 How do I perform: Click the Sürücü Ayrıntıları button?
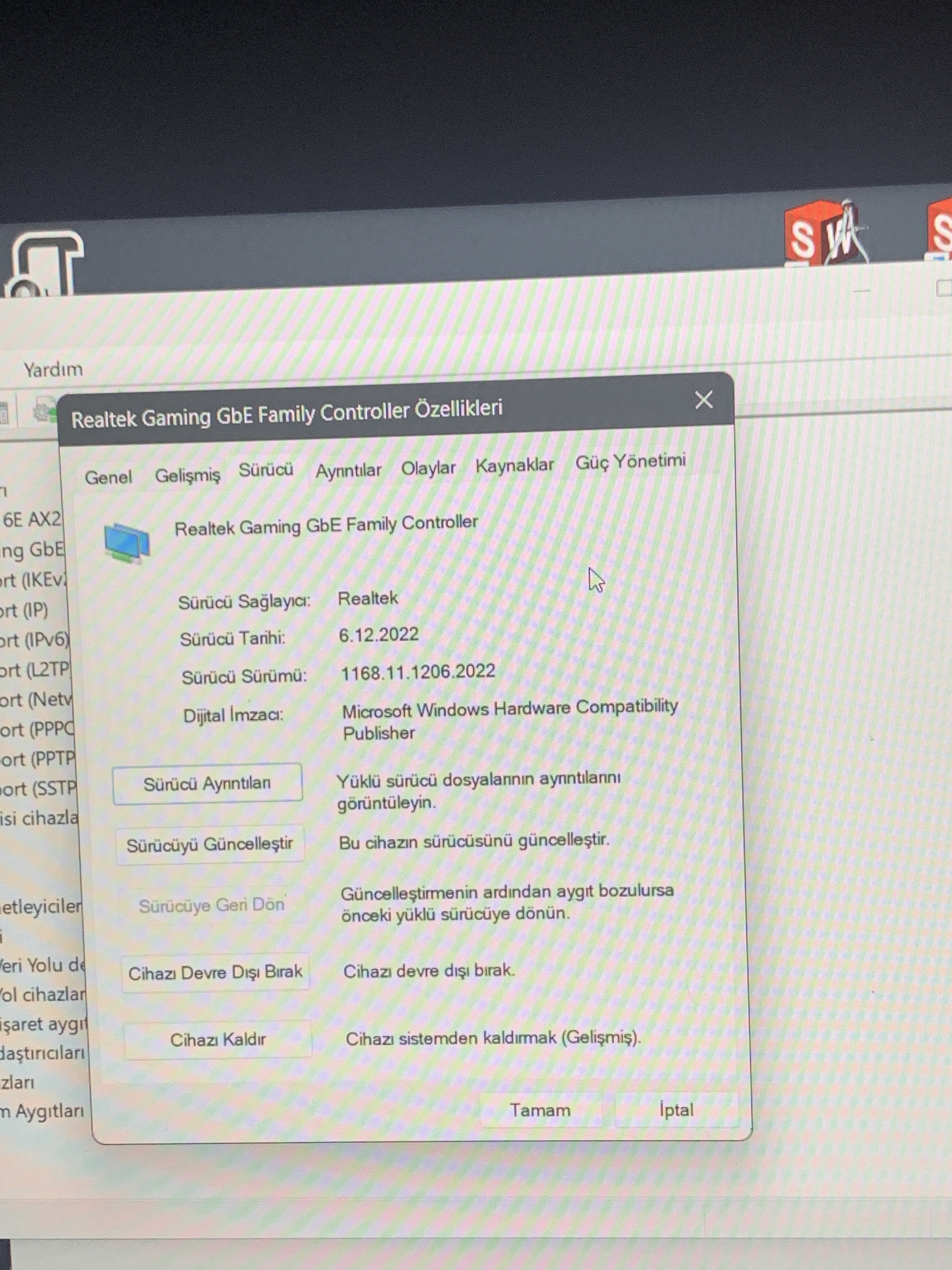207,784
